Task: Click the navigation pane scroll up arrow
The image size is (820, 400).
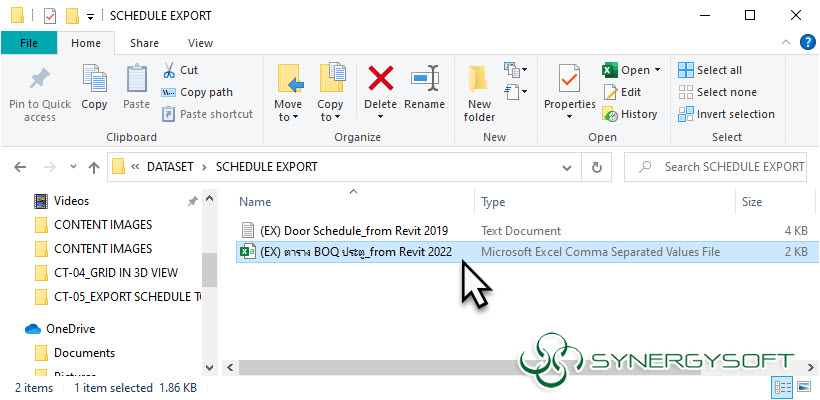Action: (209, 199)
